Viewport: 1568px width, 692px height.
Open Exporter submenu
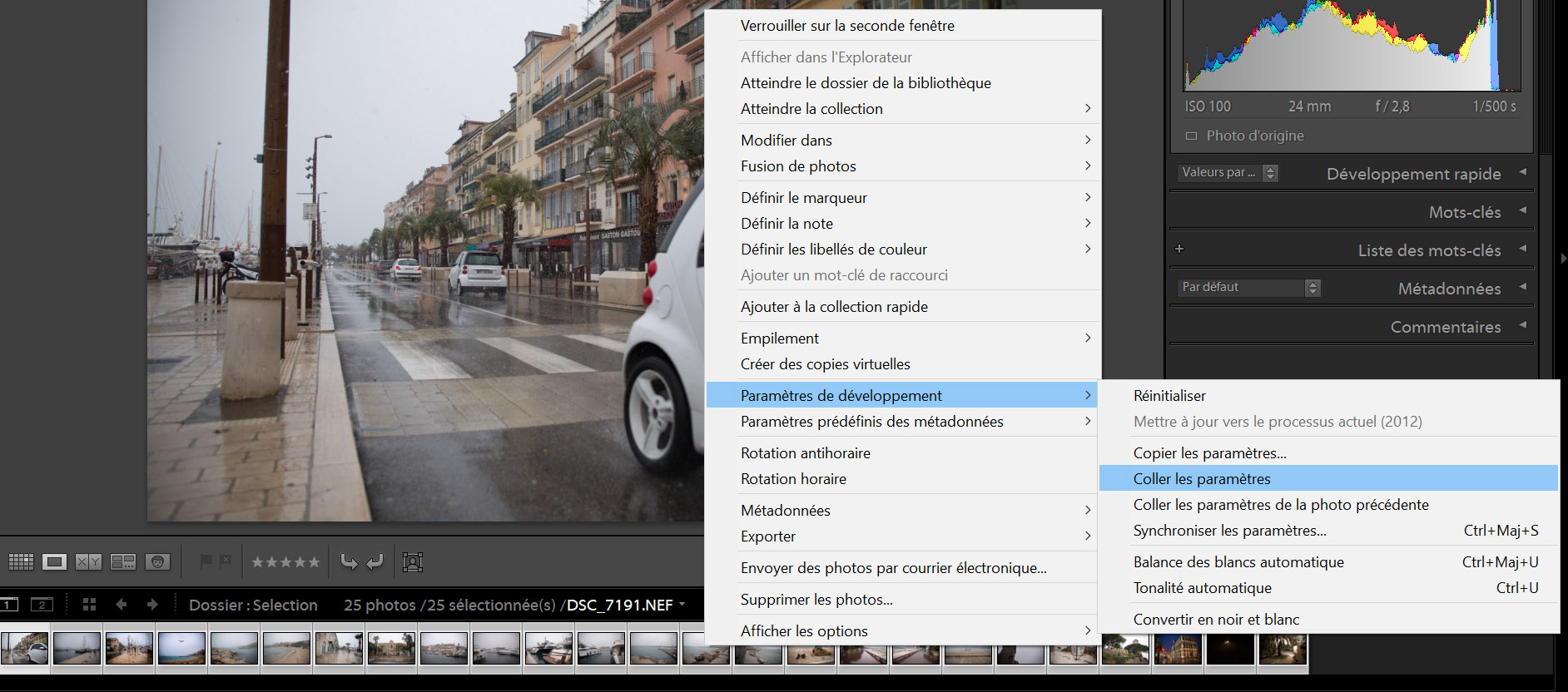(x=903, y=536)
